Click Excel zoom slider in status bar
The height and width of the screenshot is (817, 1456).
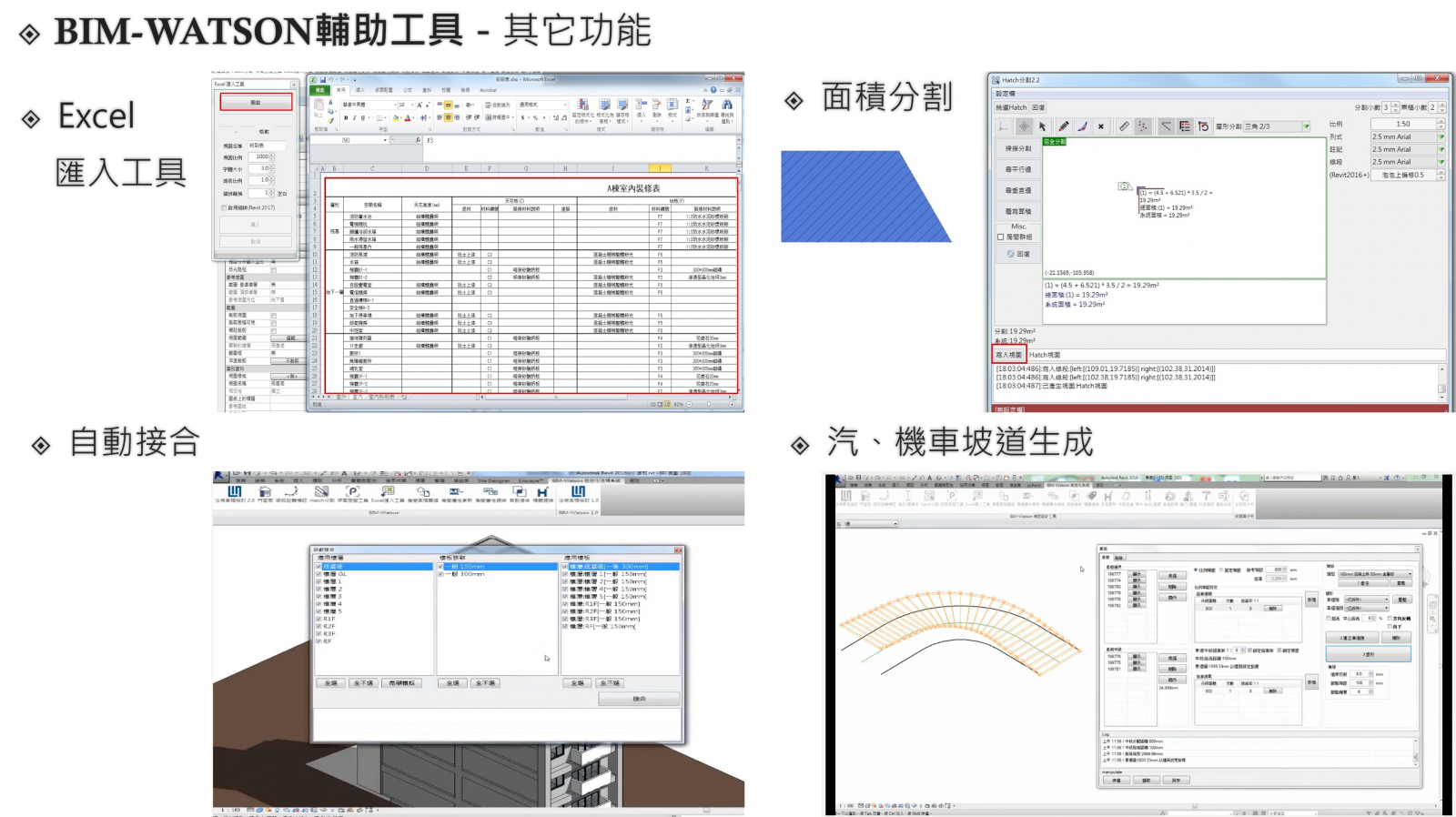click(710, 404)
